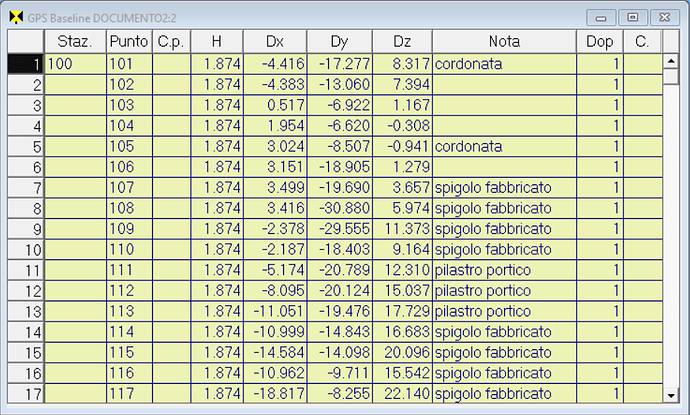Image resolution: width=690 pixels, height=415 pixels.
Task: Click Dz value 11.373
Action: tap(403, 229)
